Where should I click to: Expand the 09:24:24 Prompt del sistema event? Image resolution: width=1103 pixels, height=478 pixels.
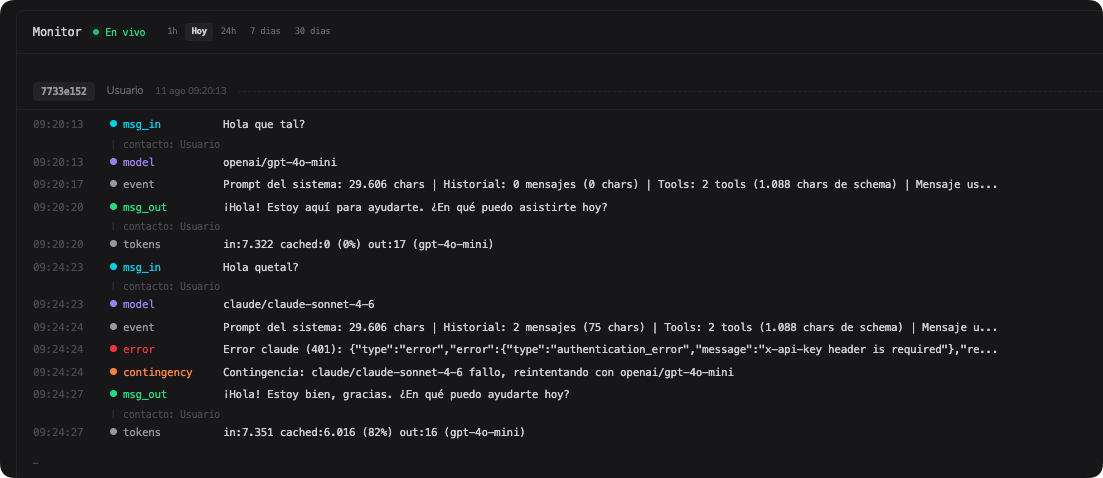[610, 328]
